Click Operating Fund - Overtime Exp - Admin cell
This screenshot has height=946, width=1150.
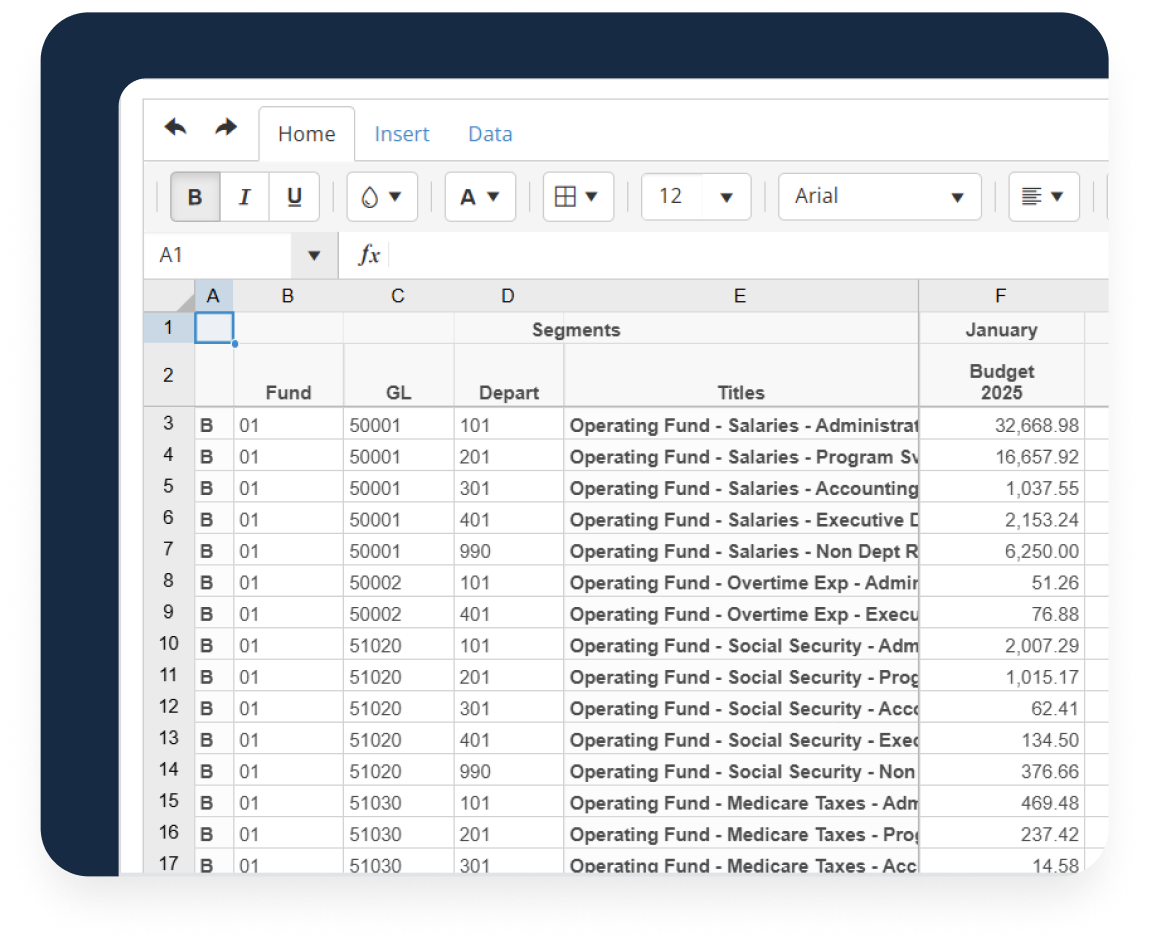pyautogui.click(x=741, y=582)
